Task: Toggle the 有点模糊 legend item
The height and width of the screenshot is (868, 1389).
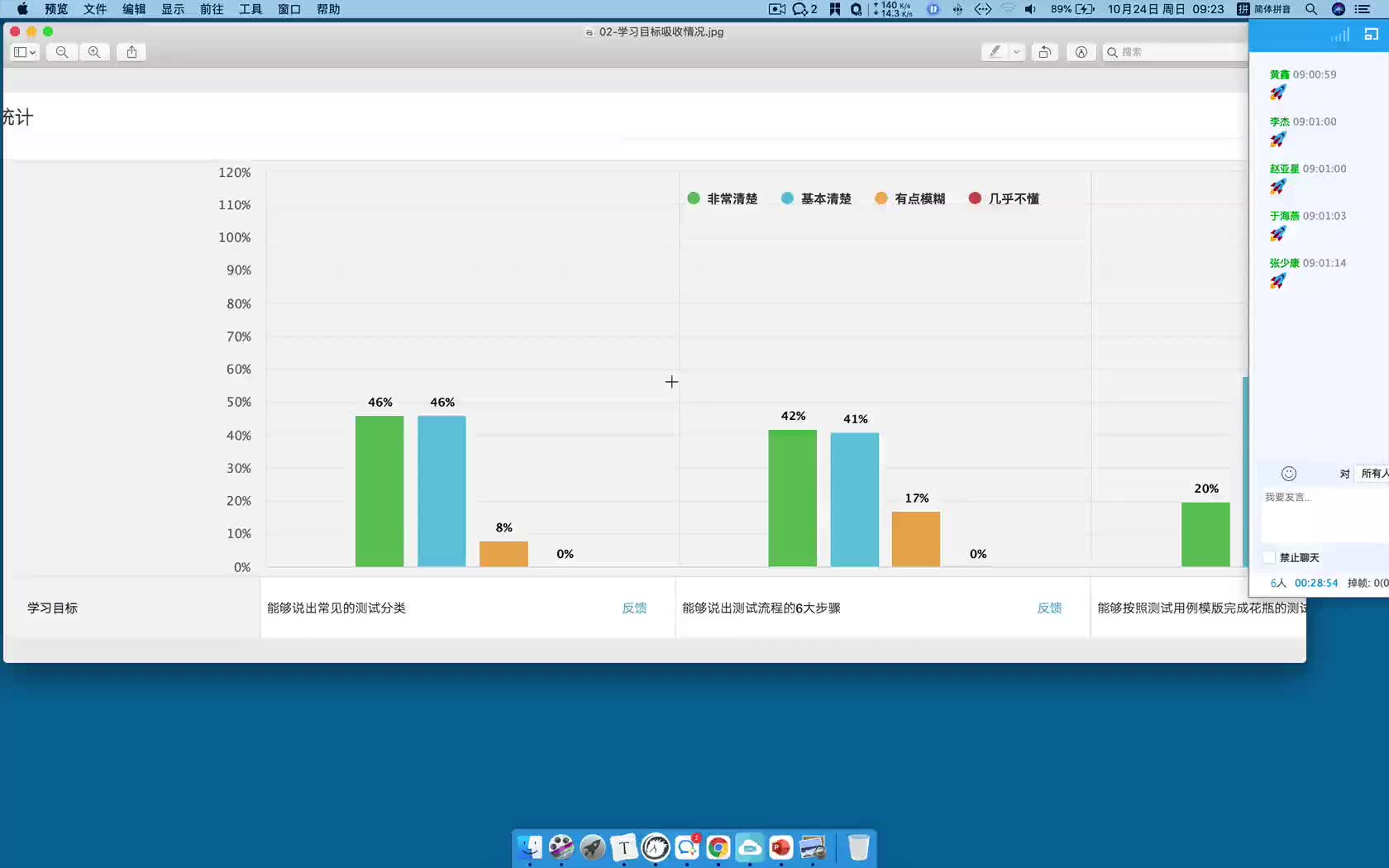Action: (x=909, y=198)
